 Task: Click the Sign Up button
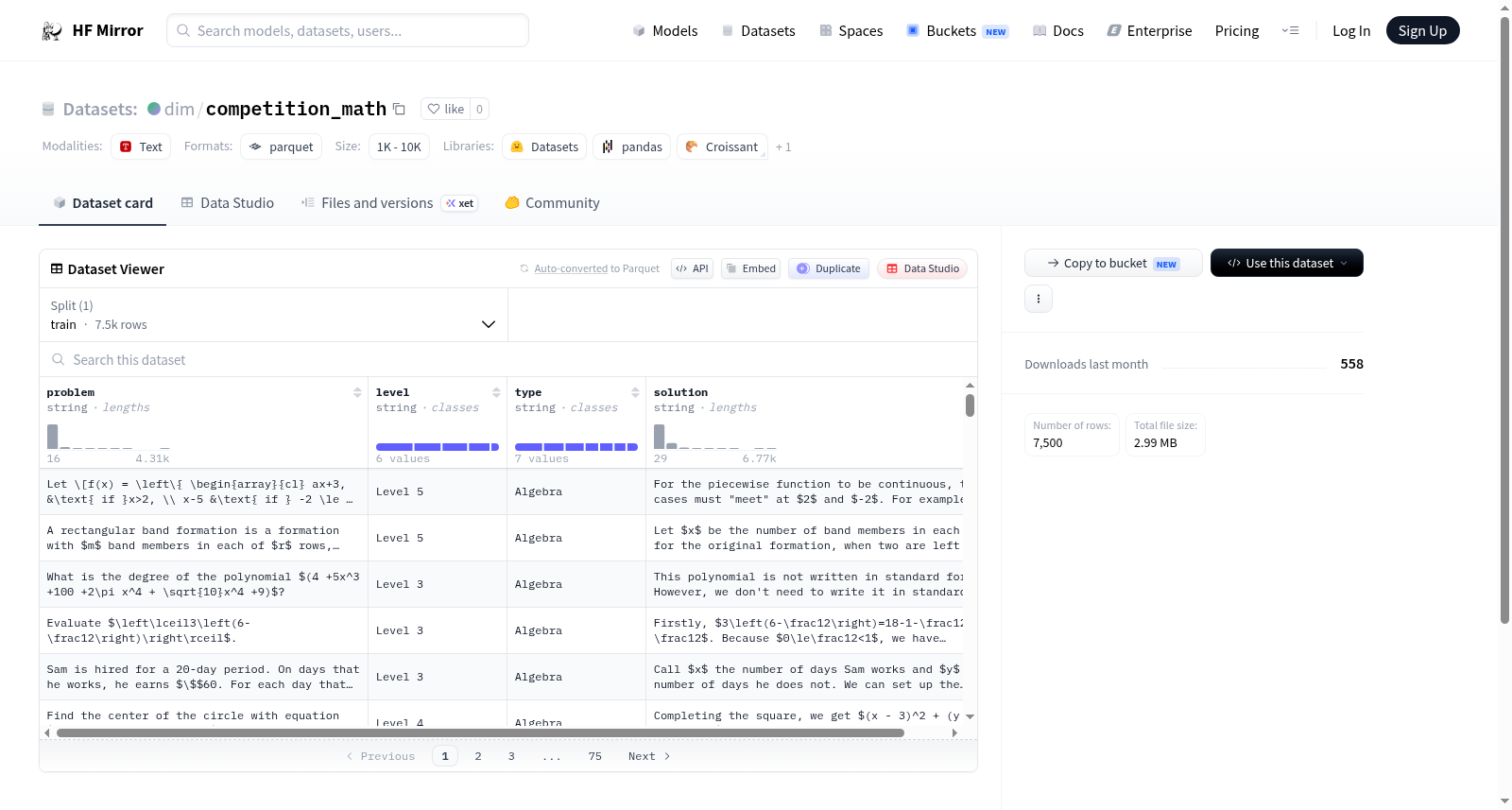coord(1422,30)
